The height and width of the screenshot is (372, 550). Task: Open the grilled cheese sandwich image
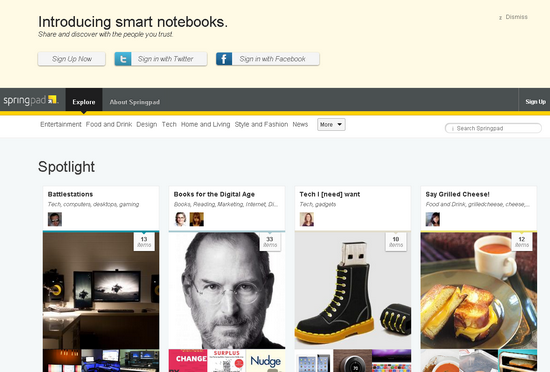(x=479, y=290)
